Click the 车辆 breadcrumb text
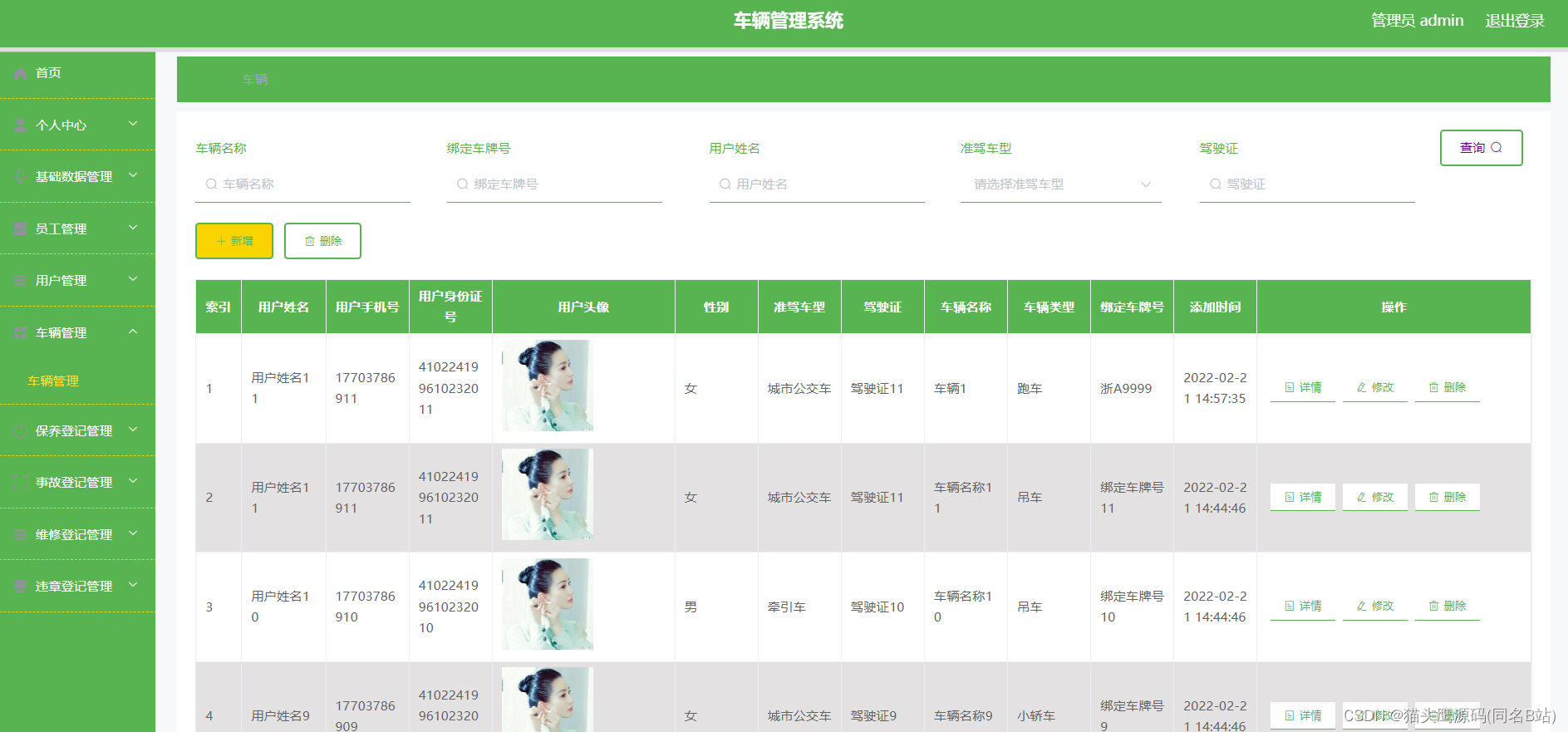 255,80
